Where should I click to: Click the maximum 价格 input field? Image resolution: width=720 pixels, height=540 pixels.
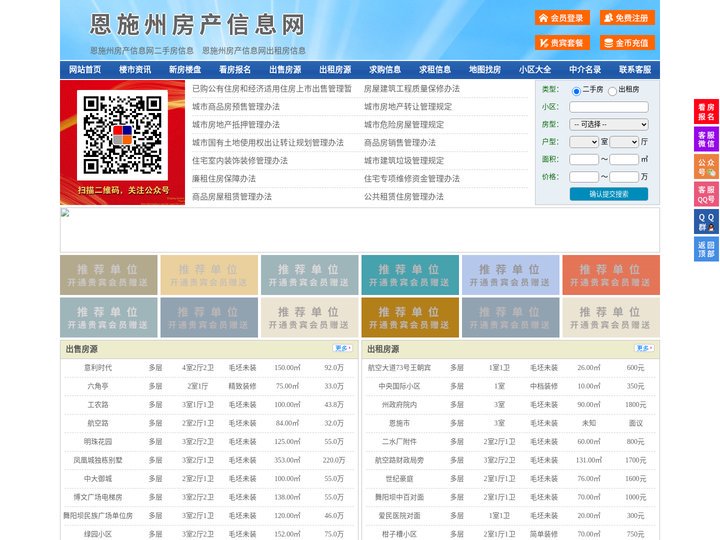pos(624,177)
